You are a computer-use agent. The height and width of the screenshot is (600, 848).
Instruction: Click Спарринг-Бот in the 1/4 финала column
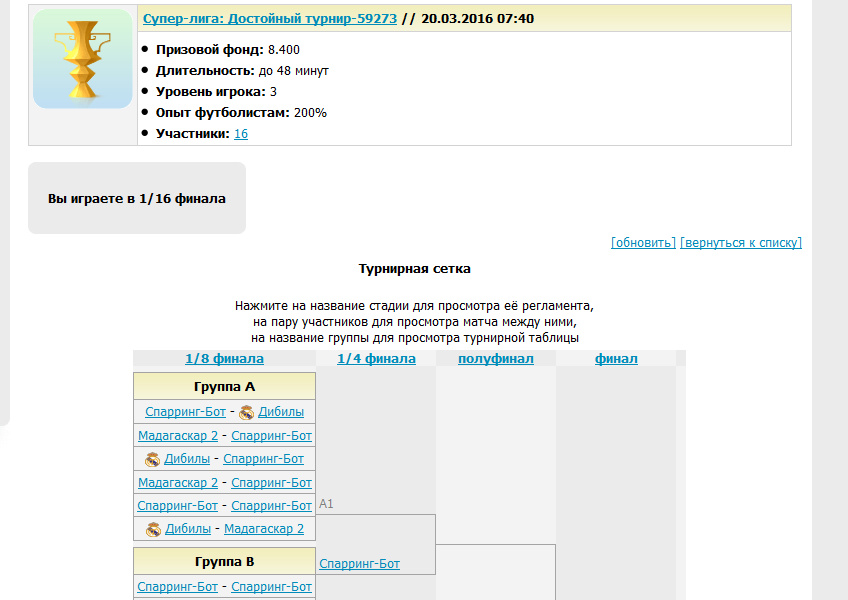[x=359, y=564]
